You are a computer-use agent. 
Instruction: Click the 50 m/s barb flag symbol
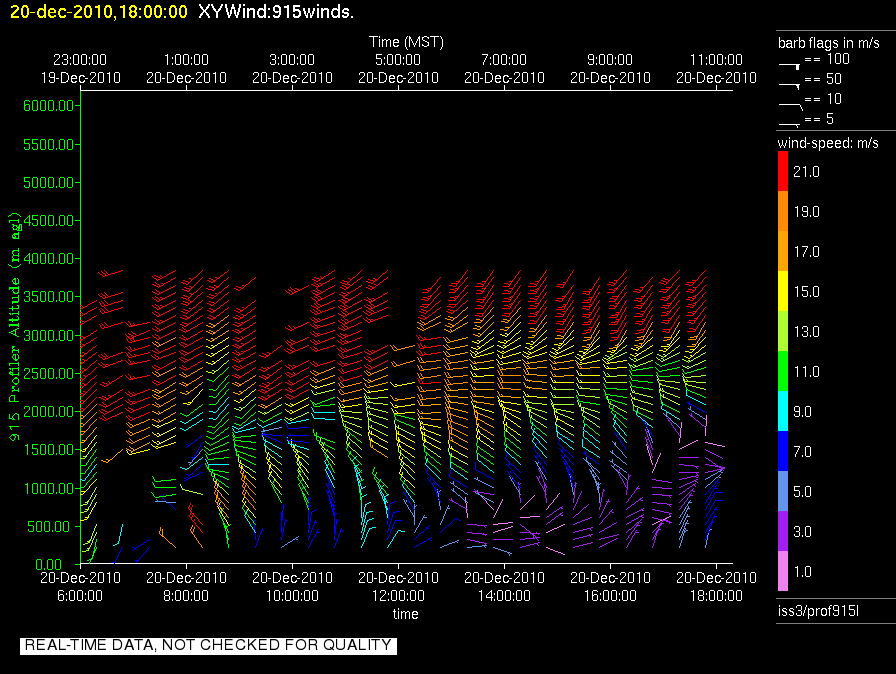[790, 86]
